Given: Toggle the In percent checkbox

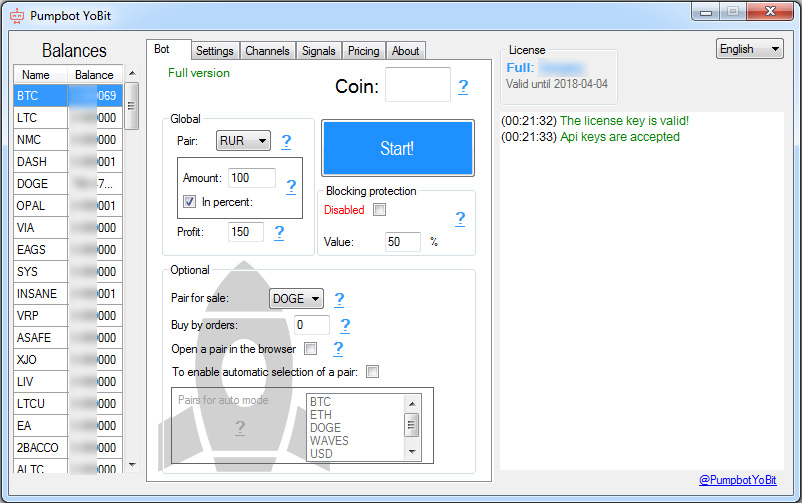Looking at the screenshot, I should click(x=189, y=202).
